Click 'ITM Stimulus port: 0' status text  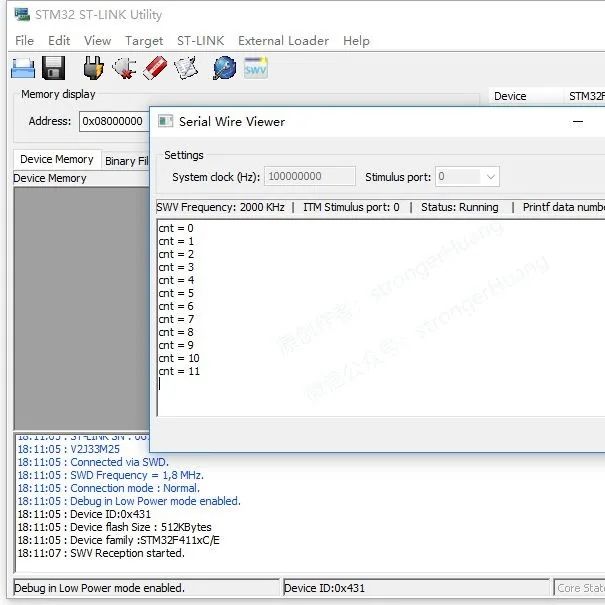pyautogui.click(x=351, y=207)
